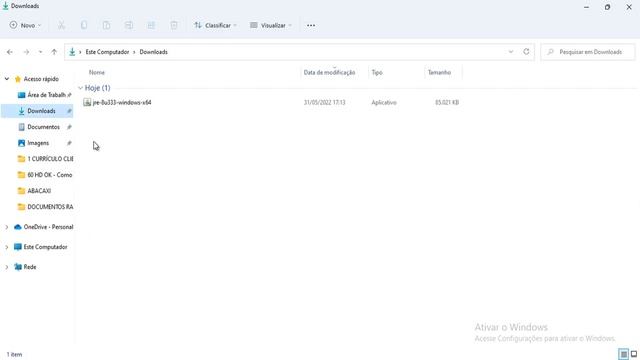
Task: Open Documentos in the sidebar
Action: (43, 127)
